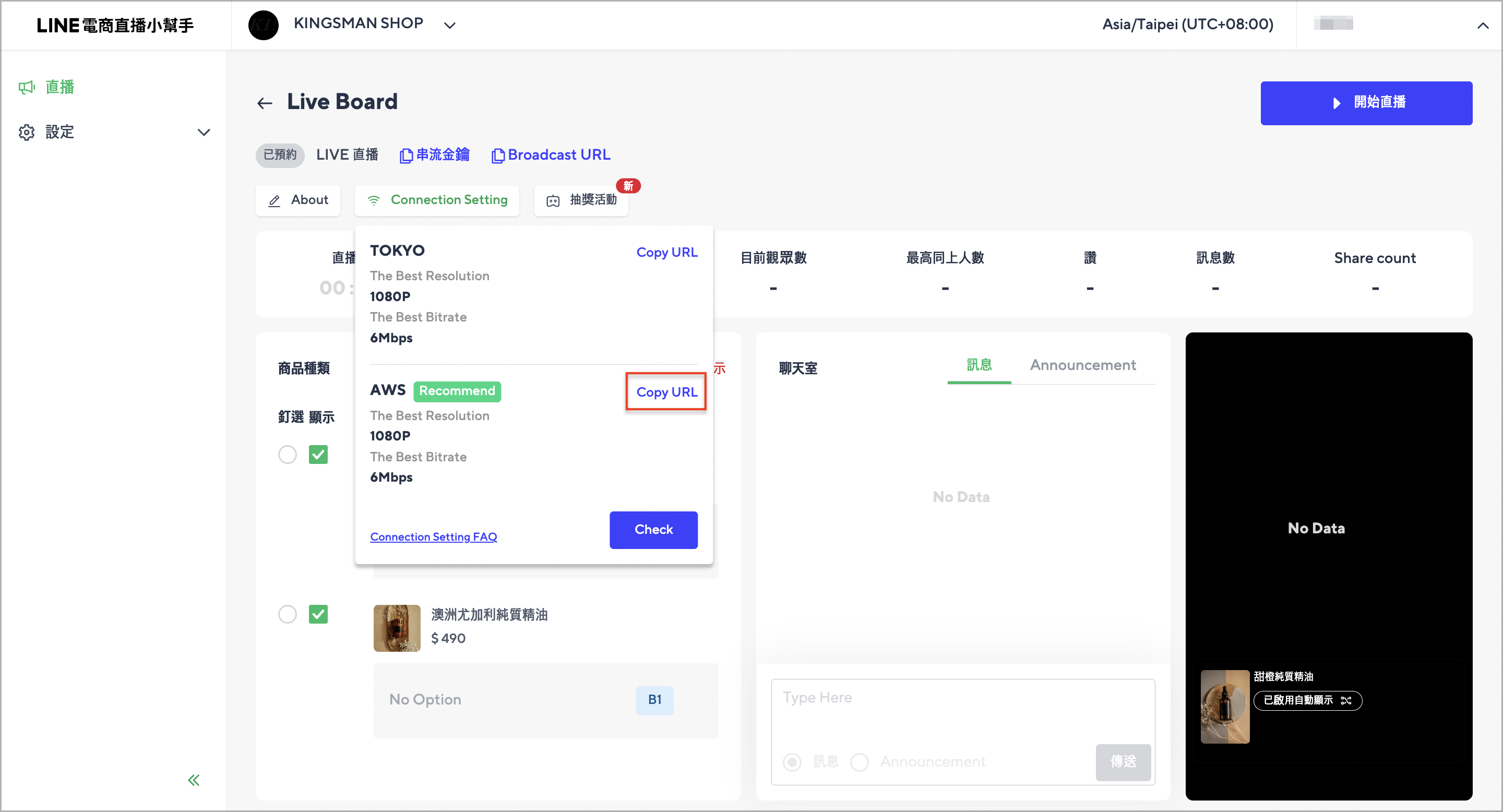Click the $ 490 price text
Screen dimensions: 1503x812
click(448, 638)
